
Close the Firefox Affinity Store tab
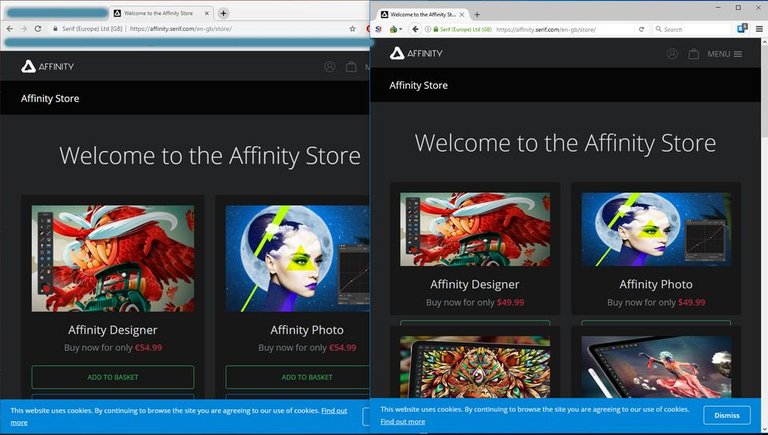(x=461, y=15)
